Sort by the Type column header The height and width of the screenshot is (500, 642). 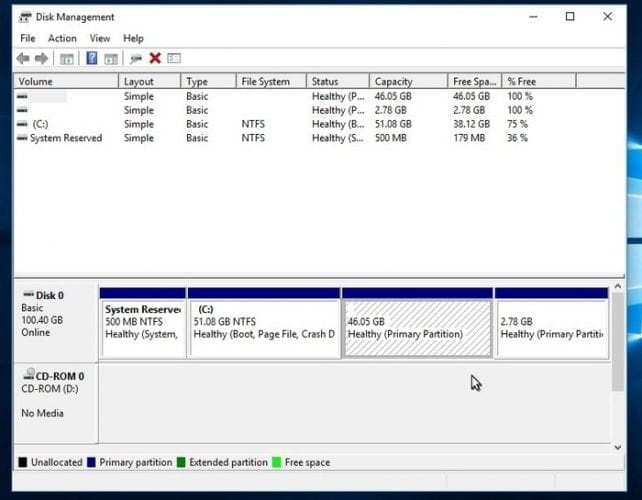(208, 81)
